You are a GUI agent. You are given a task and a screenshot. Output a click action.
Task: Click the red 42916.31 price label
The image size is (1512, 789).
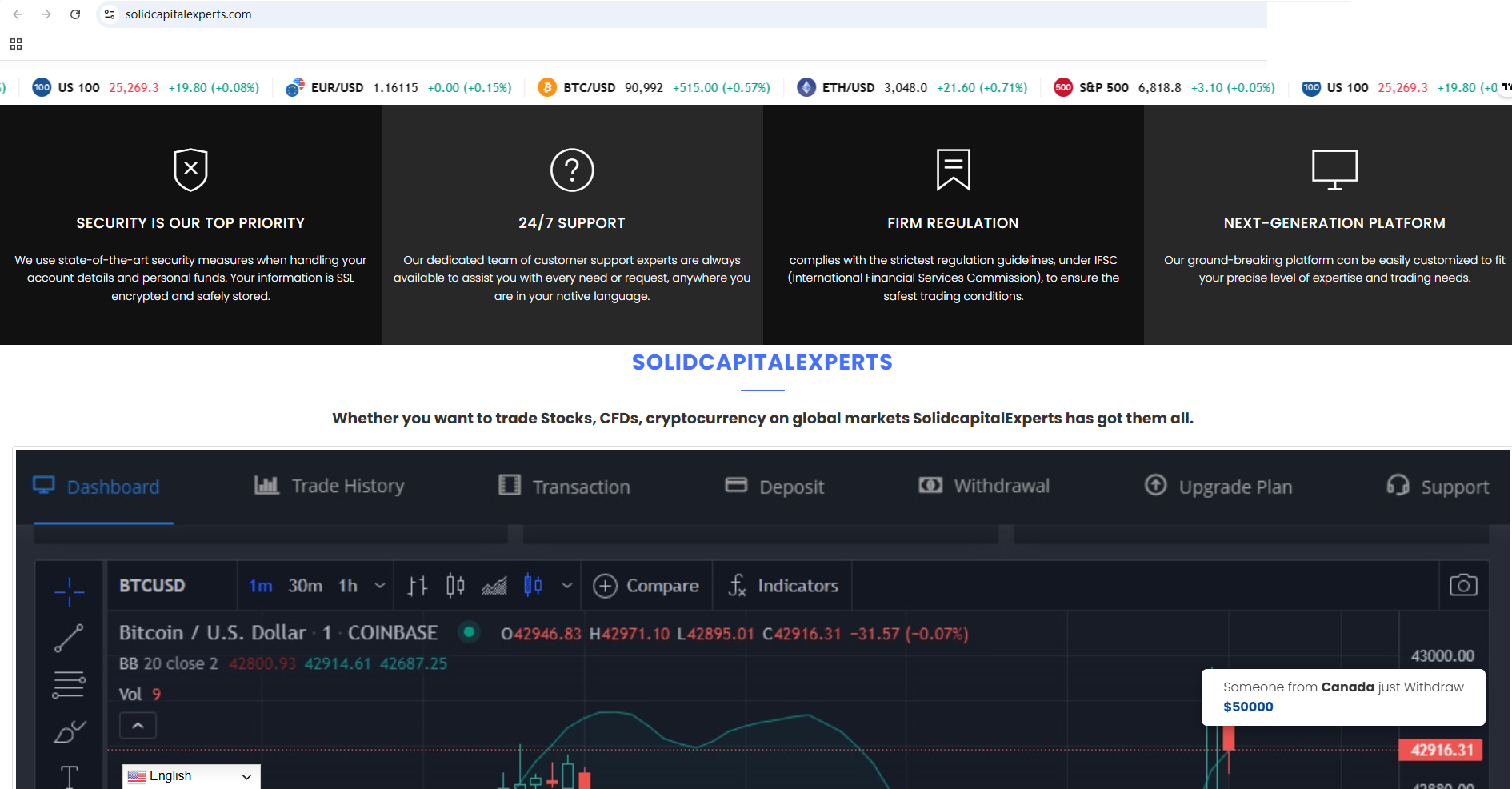[1441, 750]
